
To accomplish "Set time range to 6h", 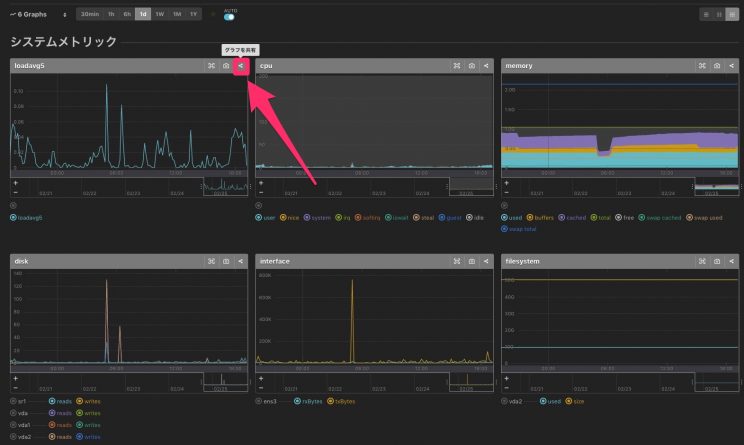I will 127,15.
